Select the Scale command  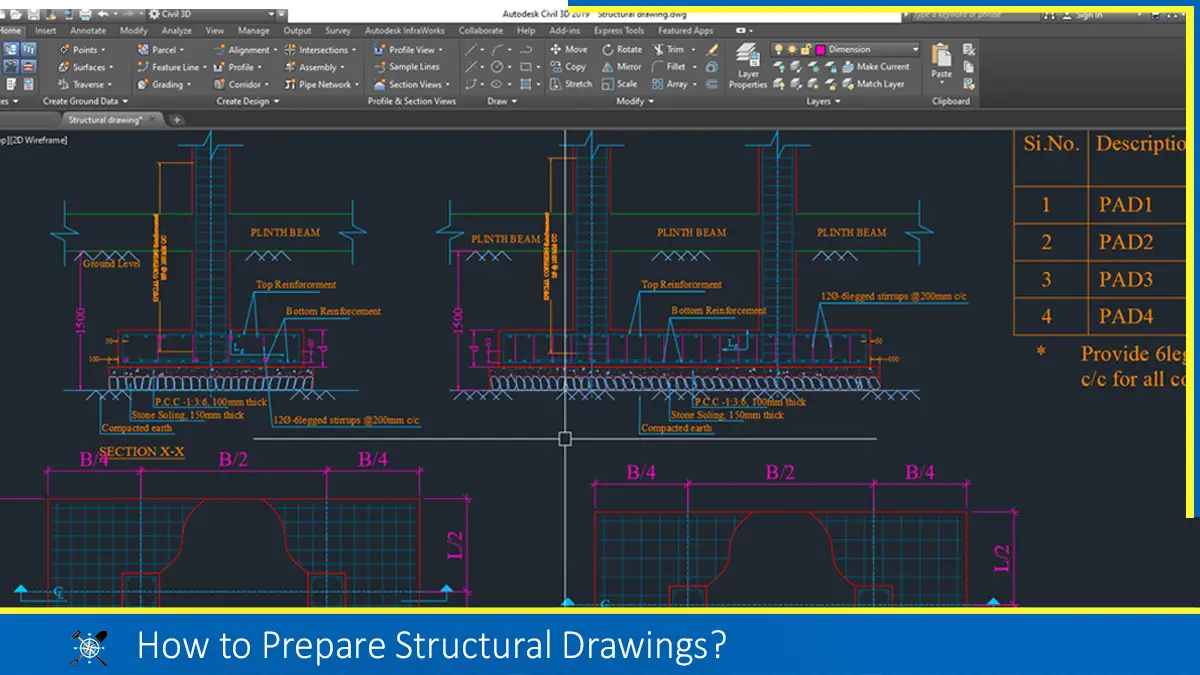pos(620,85)
